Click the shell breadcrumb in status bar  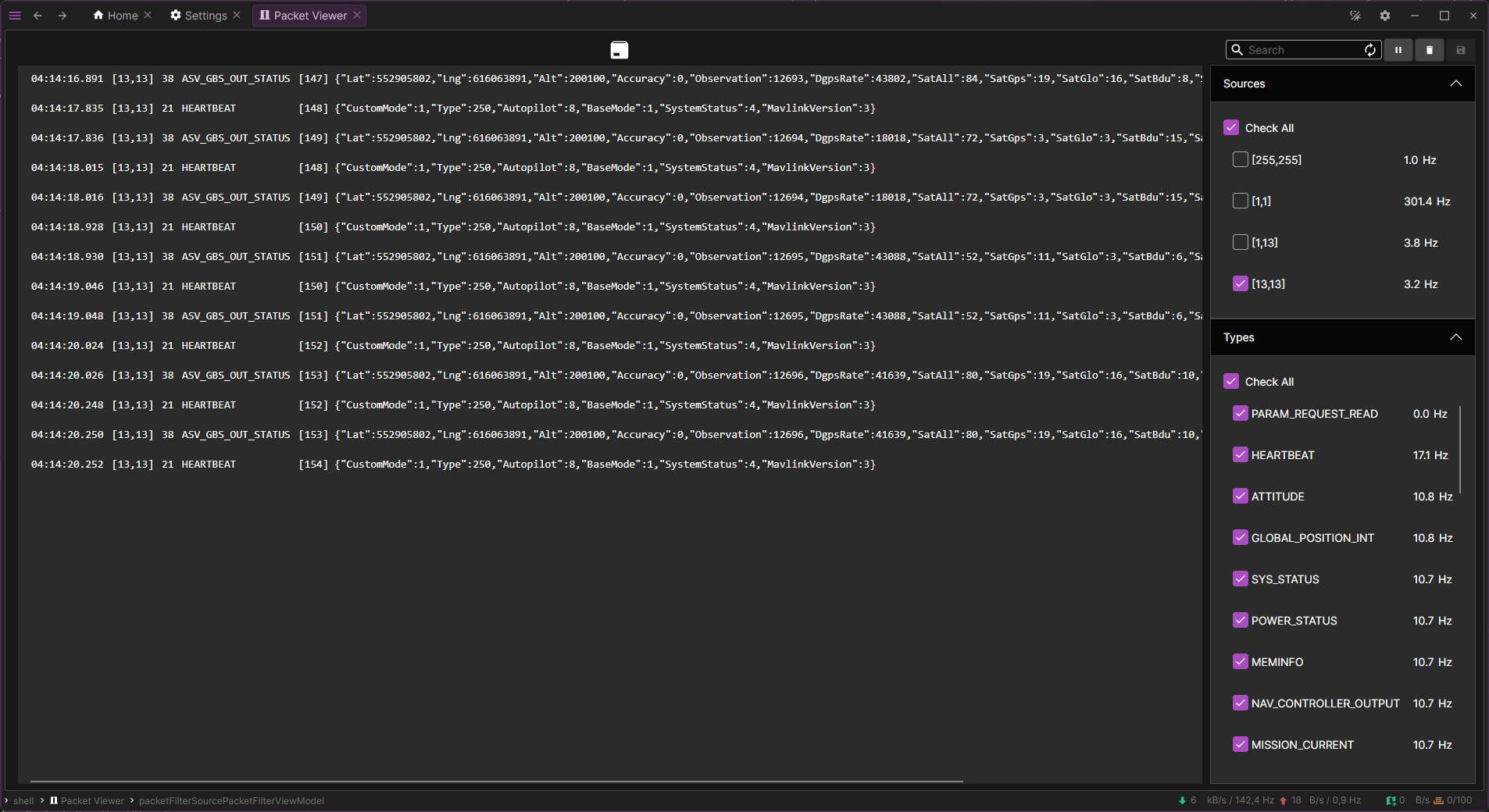click(x=23, y=800)
